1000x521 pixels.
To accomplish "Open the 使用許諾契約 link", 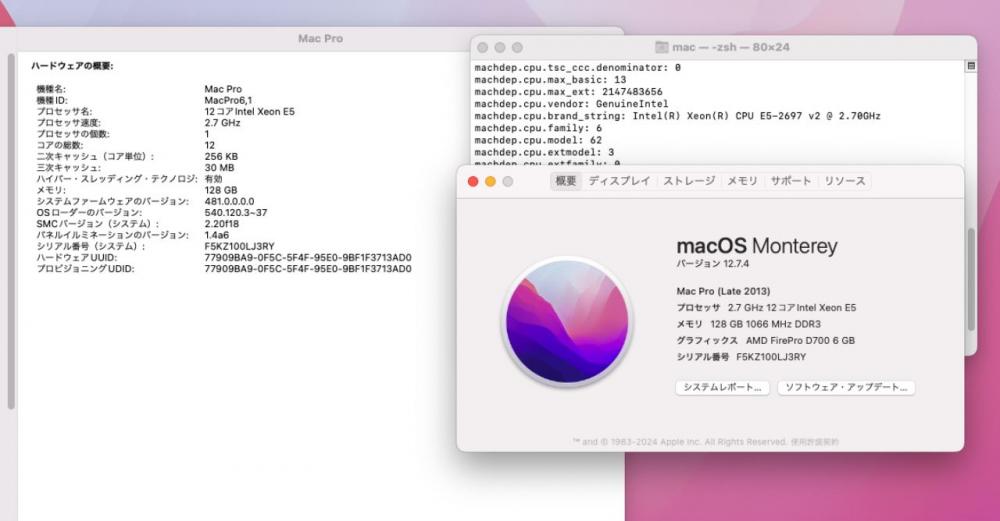I will (814, 441).
